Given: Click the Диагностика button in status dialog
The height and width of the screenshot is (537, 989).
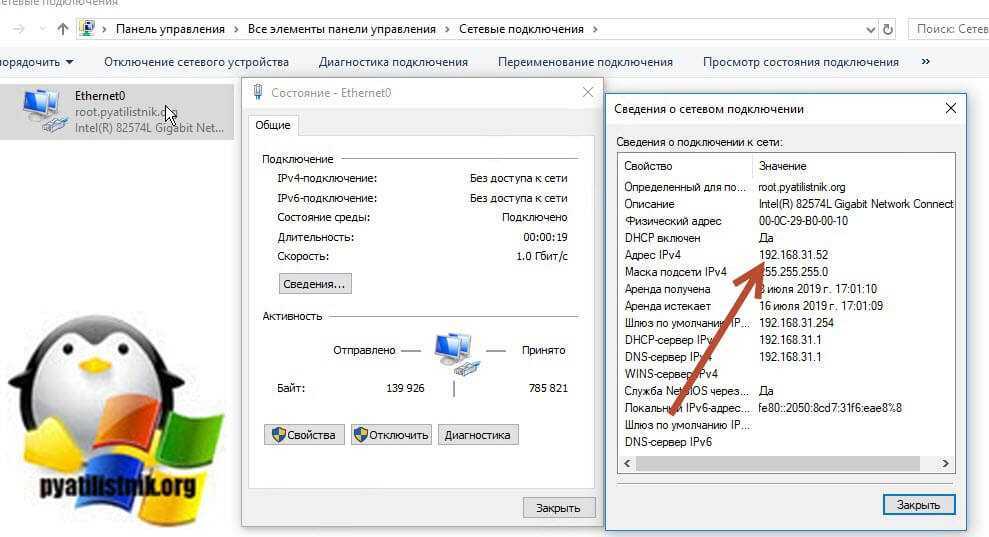Looking at the screenshot, I should click(x=477, y=435).
